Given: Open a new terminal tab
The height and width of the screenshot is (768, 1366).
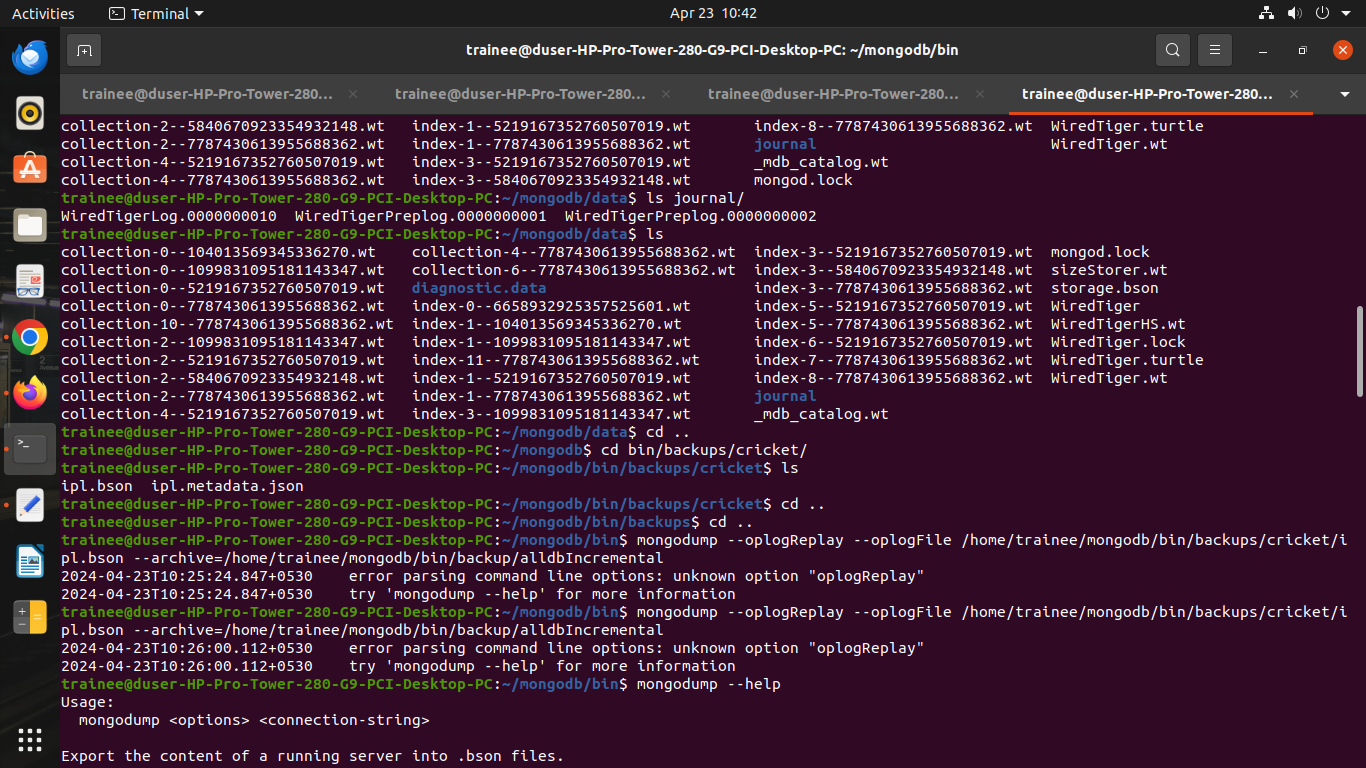Looking at the screenshot, I should coord(84,50).
